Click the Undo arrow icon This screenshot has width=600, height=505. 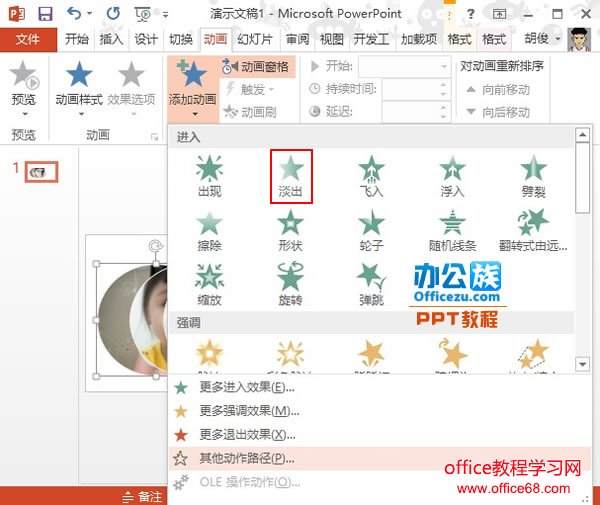[x=74, y=14]
